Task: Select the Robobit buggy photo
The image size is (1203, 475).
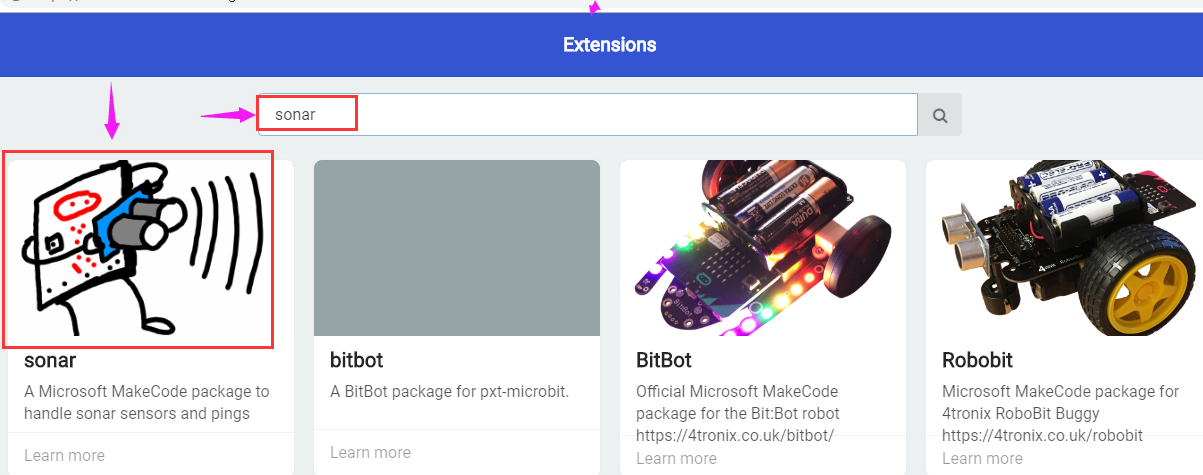Action: point(1066,248)
